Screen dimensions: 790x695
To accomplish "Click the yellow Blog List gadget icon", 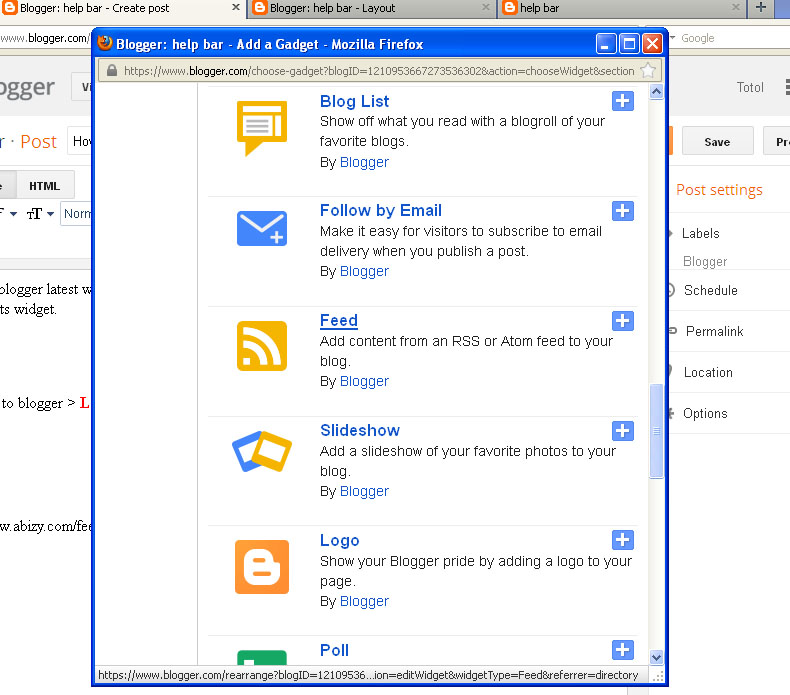I will pyautogui.click(x=261, y=128).
